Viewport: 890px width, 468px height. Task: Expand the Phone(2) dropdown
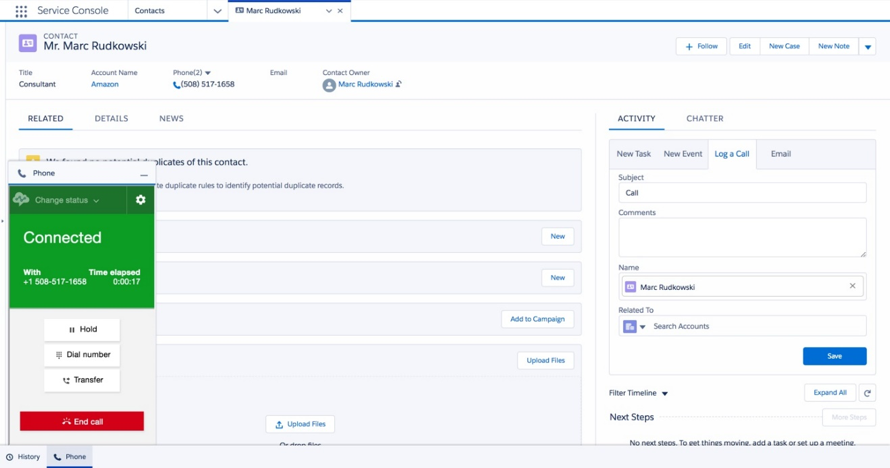[x=208, y=73]
